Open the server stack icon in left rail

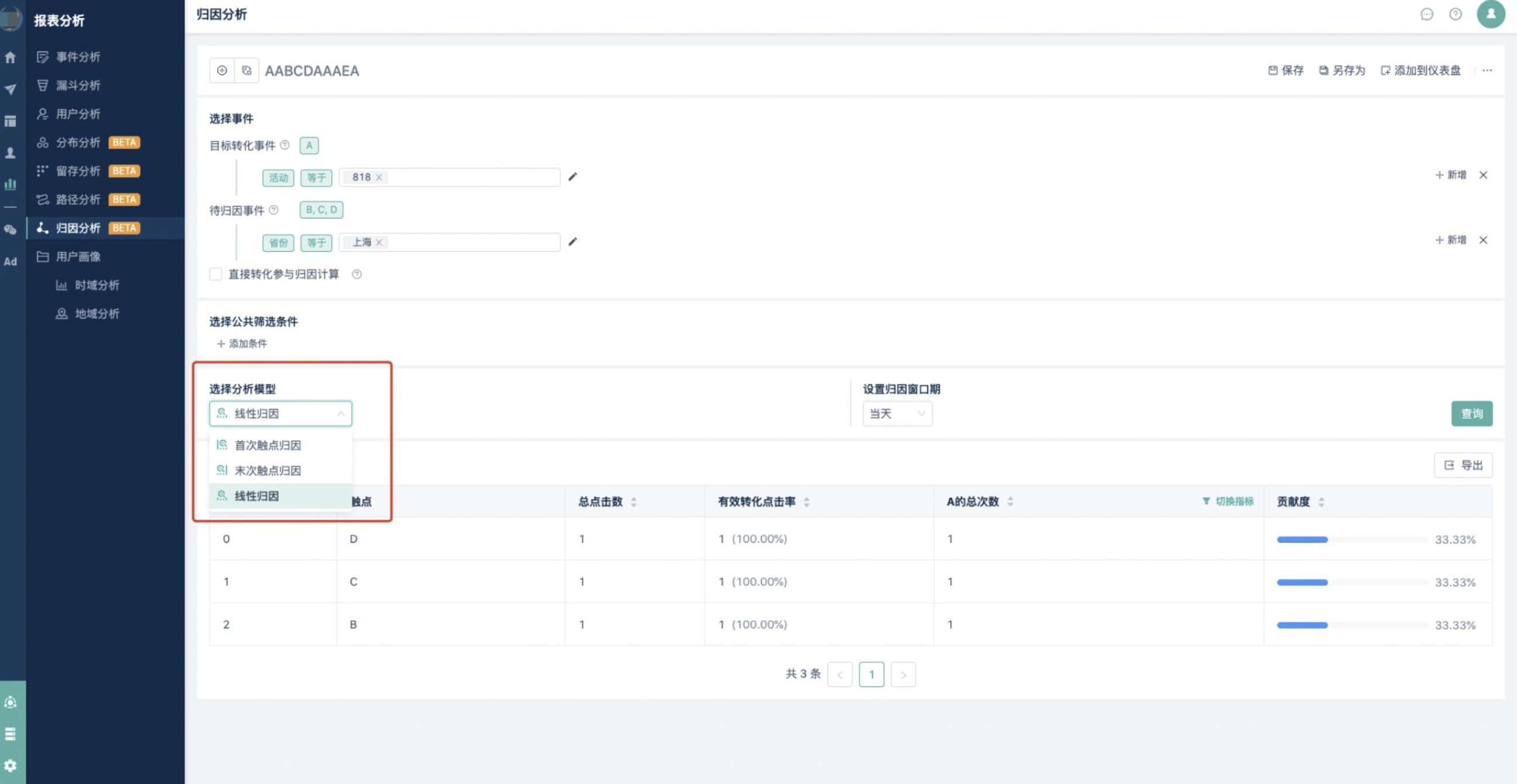pyautogui.click(x=10, y=734)
